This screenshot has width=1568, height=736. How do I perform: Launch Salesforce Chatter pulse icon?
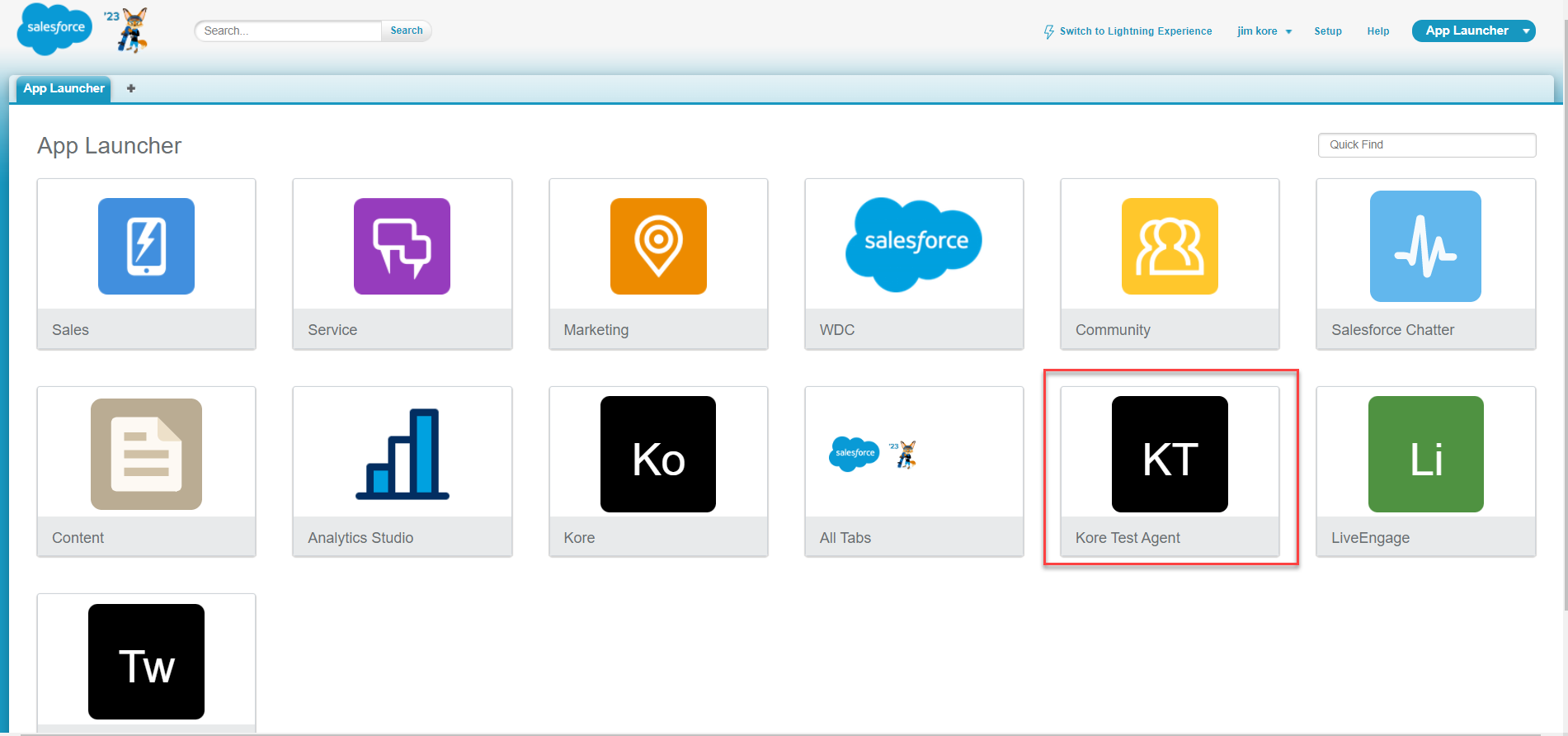click(x=1425, y=246)
